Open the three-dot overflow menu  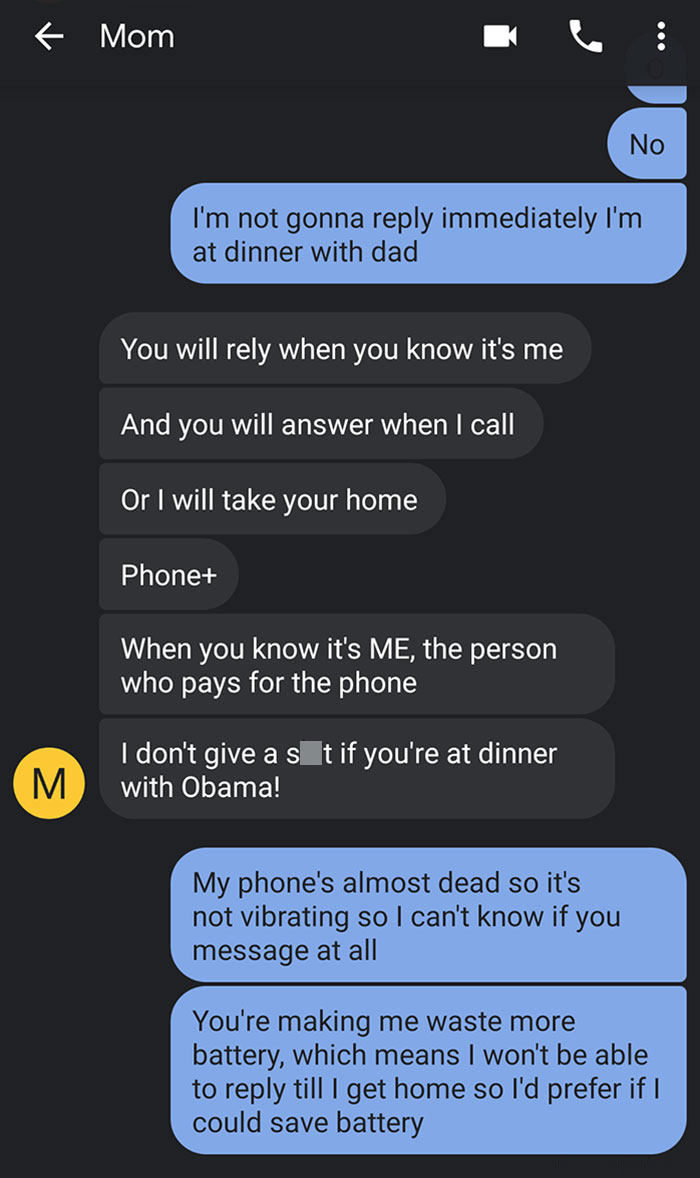[661, 36]
